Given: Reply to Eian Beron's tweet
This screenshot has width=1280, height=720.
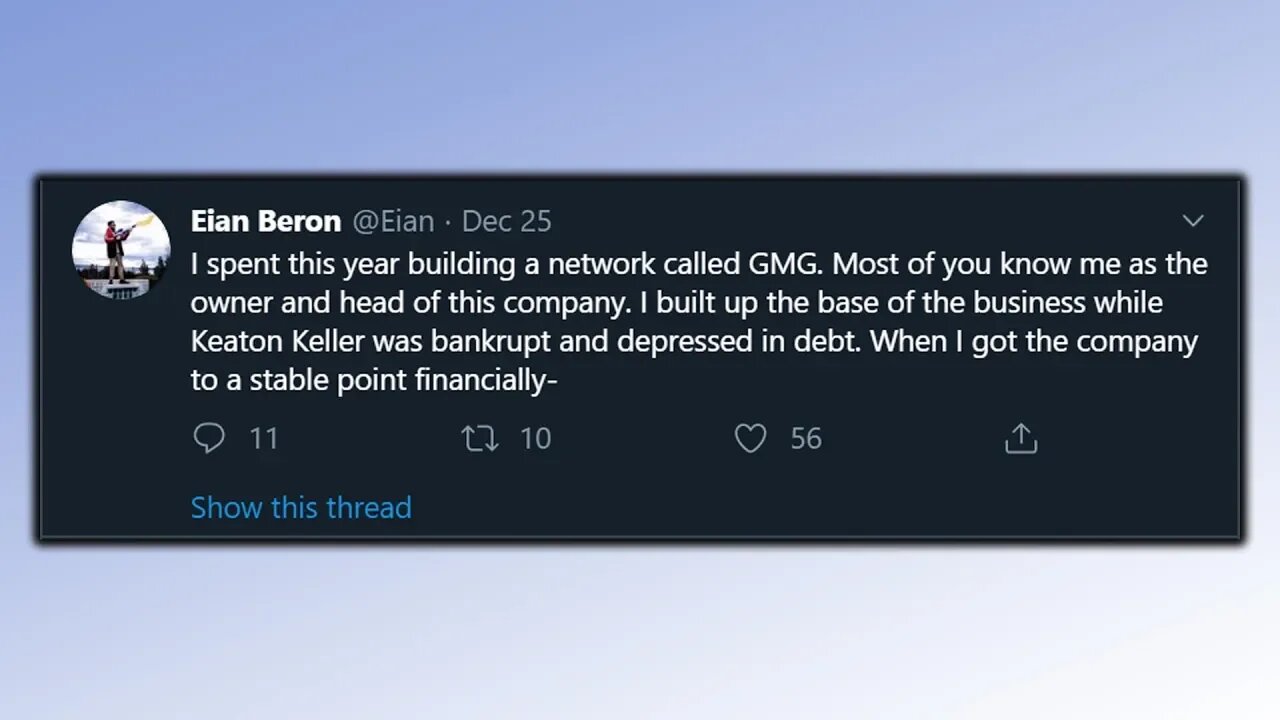Looking at the screenshot, I should pos(209,438).
